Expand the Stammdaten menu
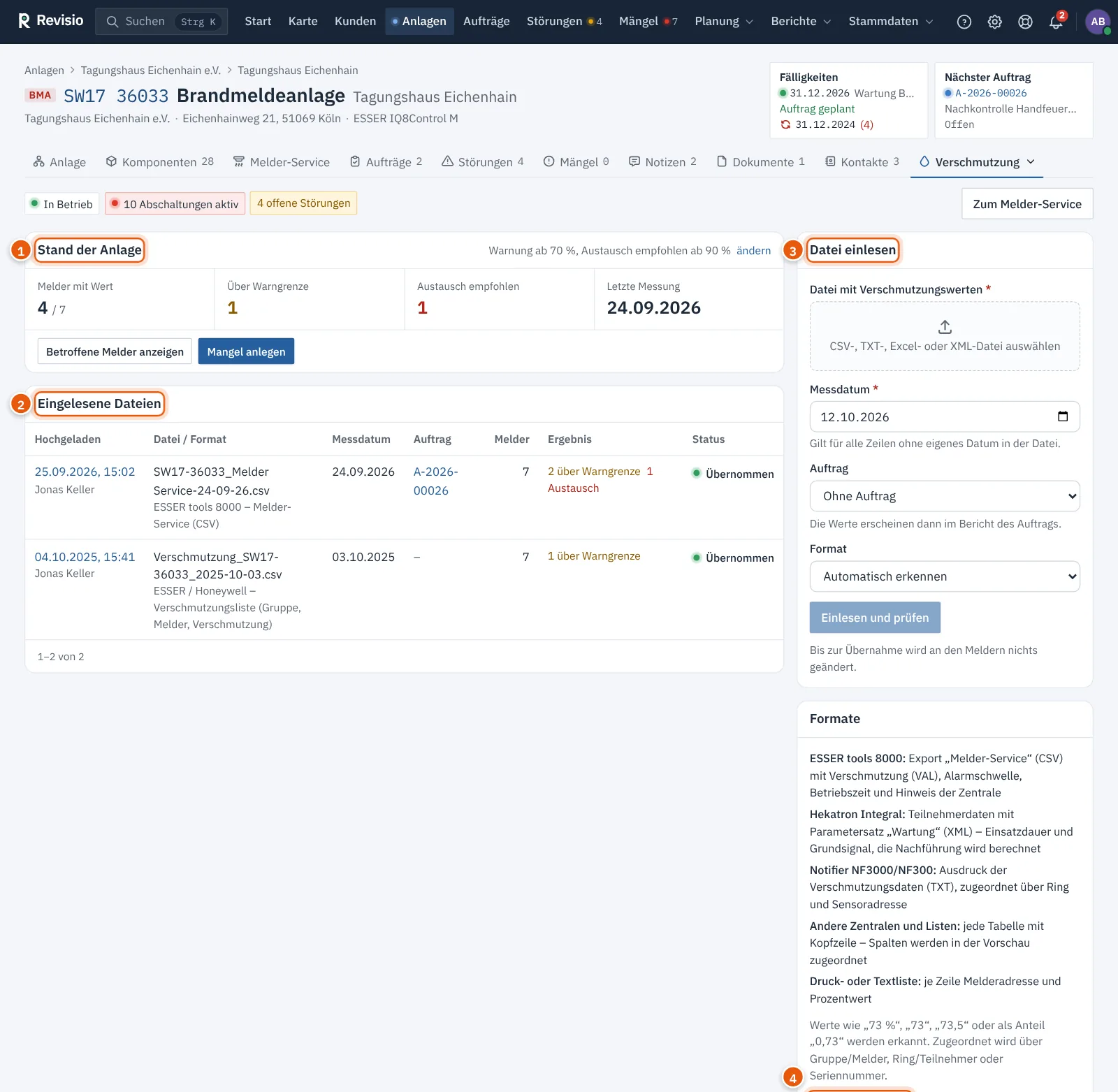Viewport: 1118px width, 1092px height. click(891, 22)
